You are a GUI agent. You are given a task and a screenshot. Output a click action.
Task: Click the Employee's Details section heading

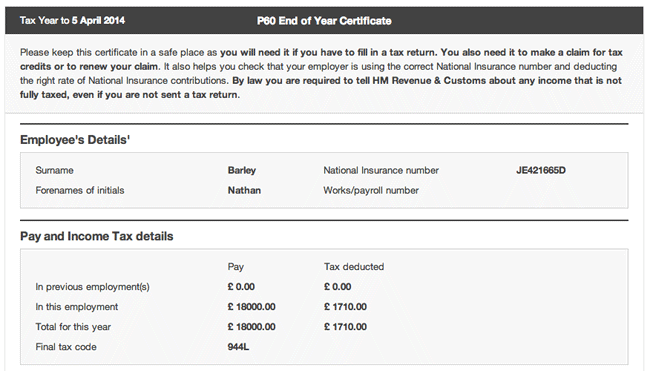click(75, 140)
